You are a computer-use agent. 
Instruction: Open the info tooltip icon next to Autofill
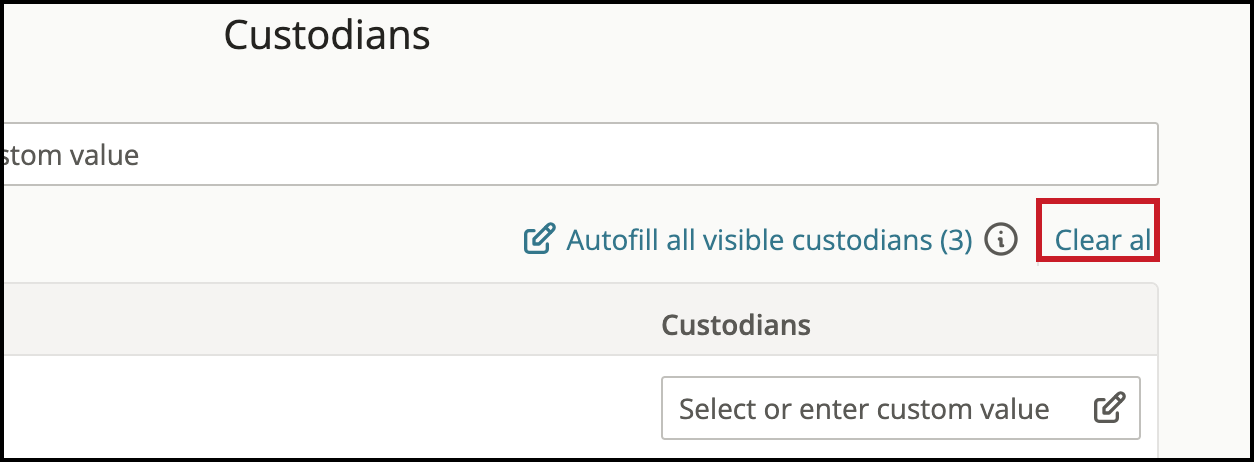click(x=1001, y=240)
